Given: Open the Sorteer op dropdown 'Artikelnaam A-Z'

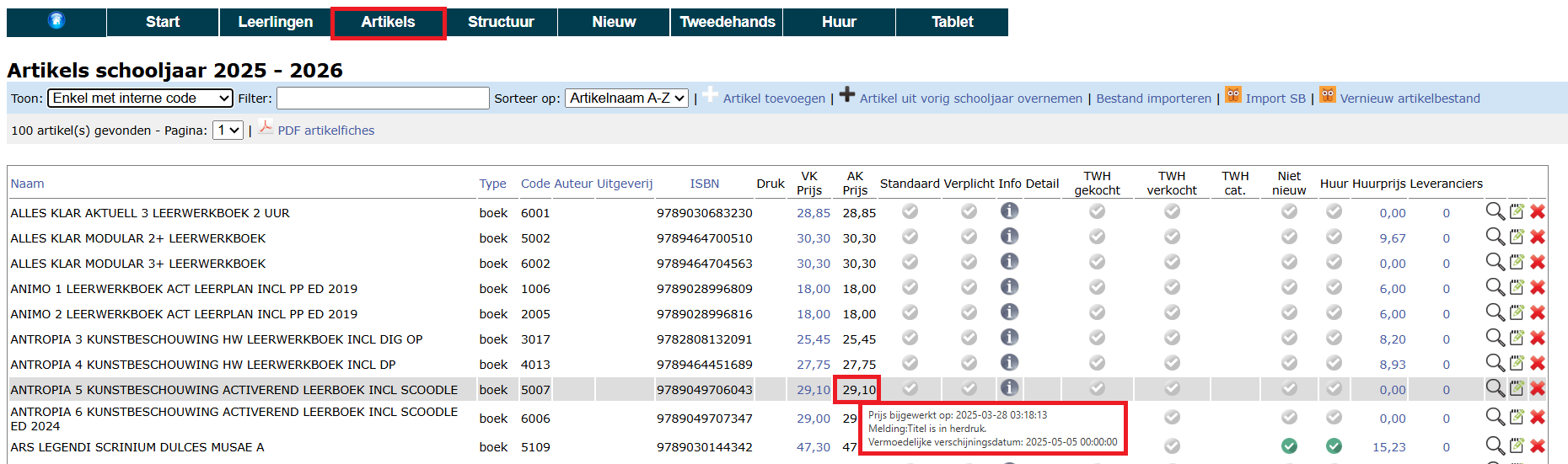Looking at the screenshot, I should pos(626,99).
